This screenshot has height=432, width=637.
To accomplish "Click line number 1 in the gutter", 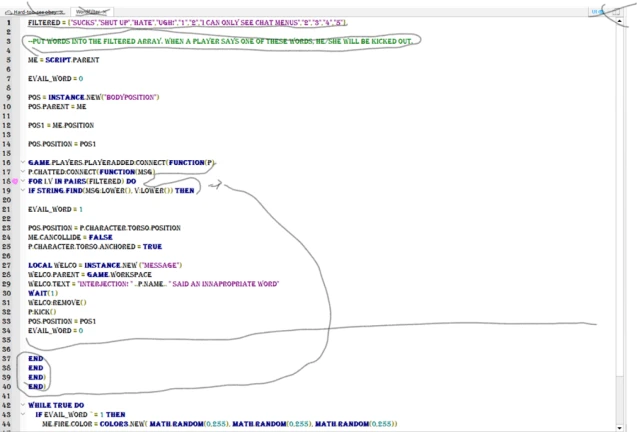I will tap(8, 21).
